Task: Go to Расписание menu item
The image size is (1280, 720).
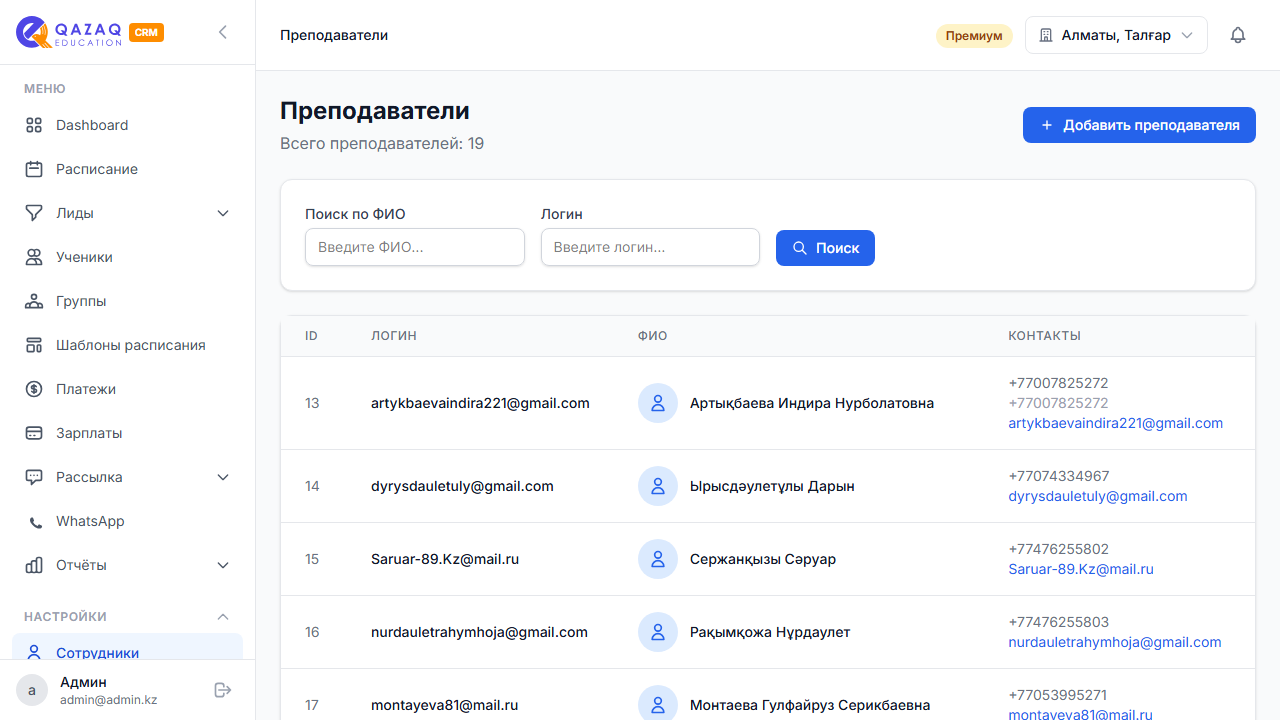Action: tap(127, 169)
